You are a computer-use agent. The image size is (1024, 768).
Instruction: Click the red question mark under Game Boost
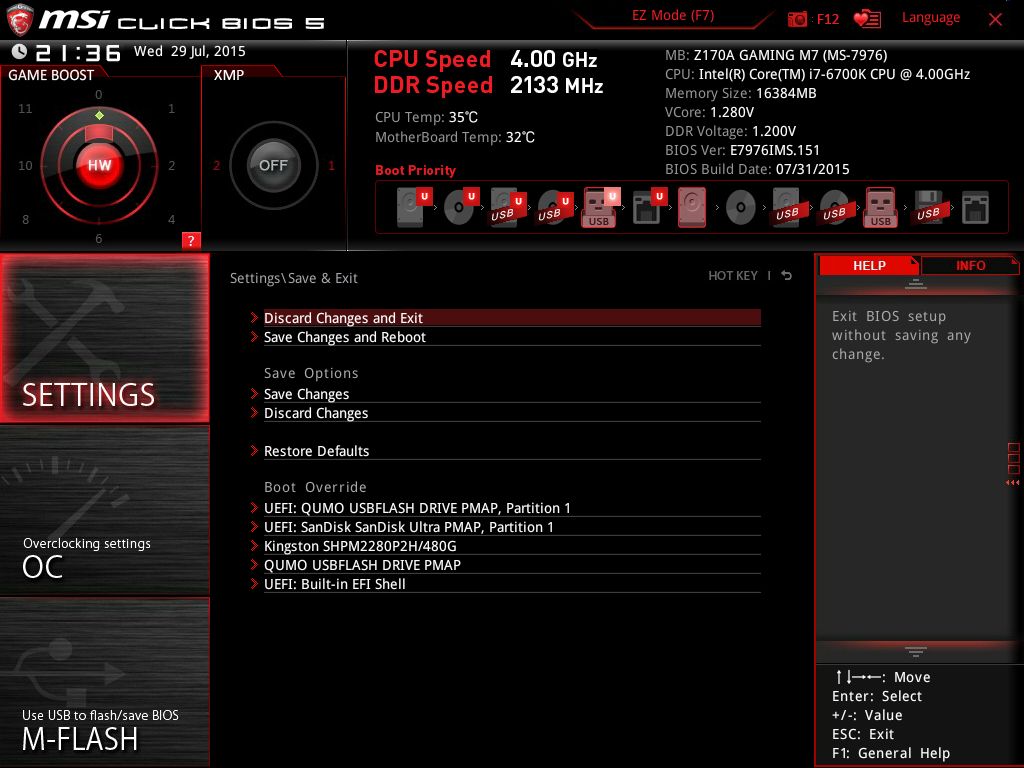pyautogui.click(x=191, y=240)
